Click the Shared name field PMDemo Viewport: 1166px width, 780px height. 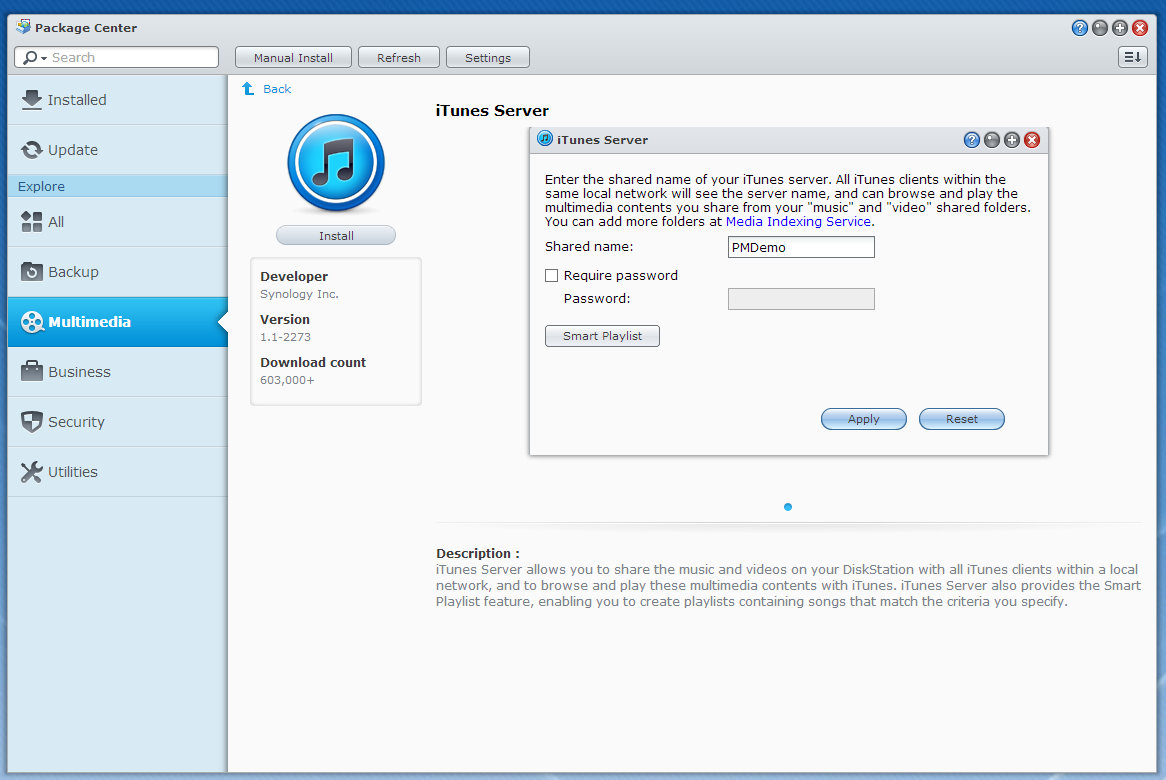(801, 247)
